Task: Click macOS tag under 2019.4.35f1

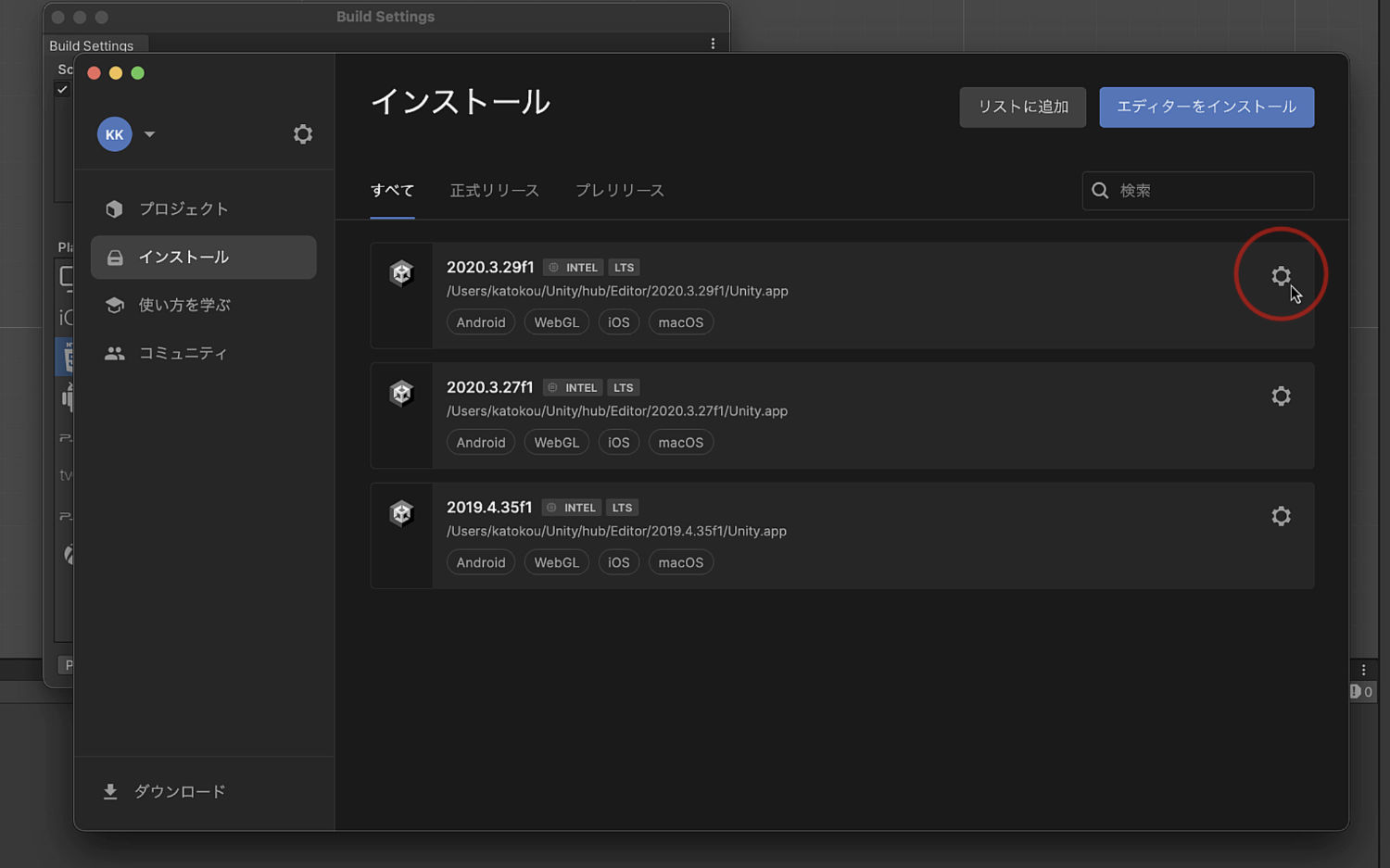Action: pyautogui.click(x=681, y=562)
